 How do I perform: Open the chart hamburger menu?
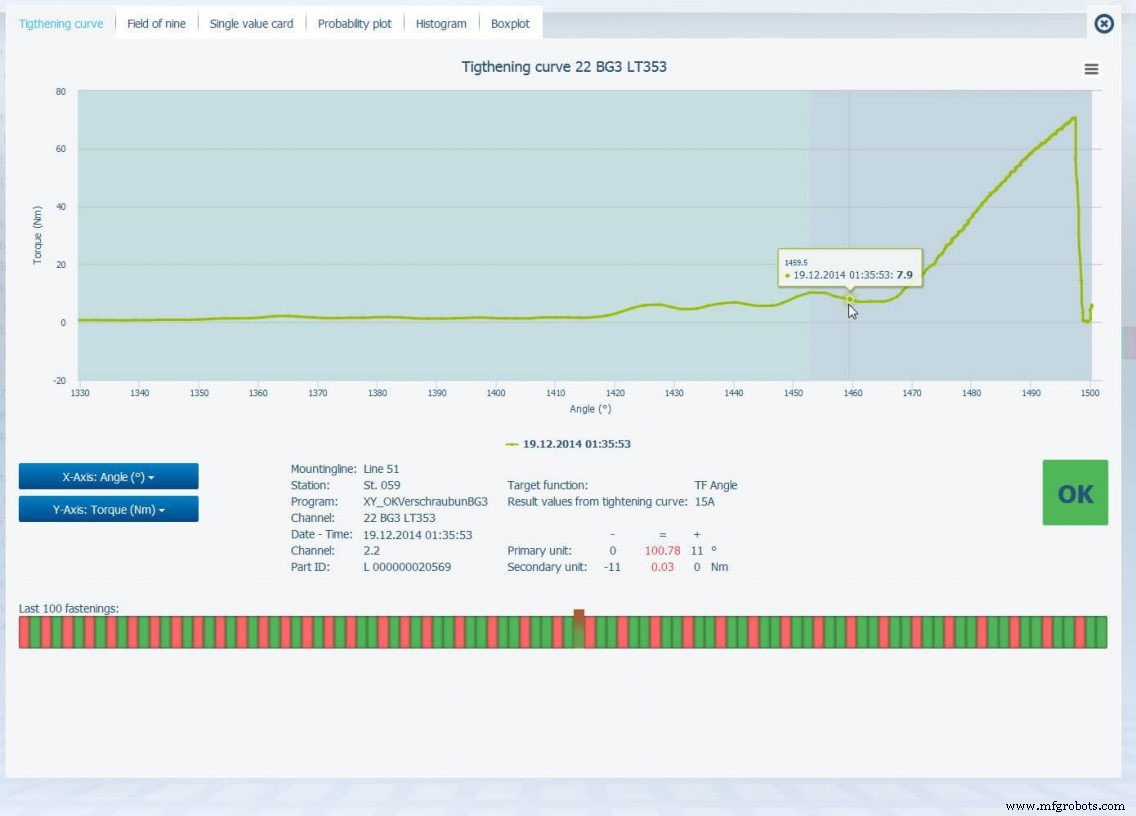(x=1091, y=69)
